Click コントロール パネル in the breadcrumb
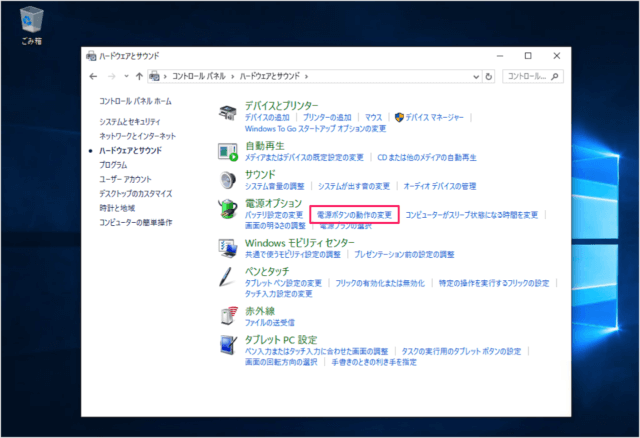Screen dimensions: 640x438 (x=199, y=76)
